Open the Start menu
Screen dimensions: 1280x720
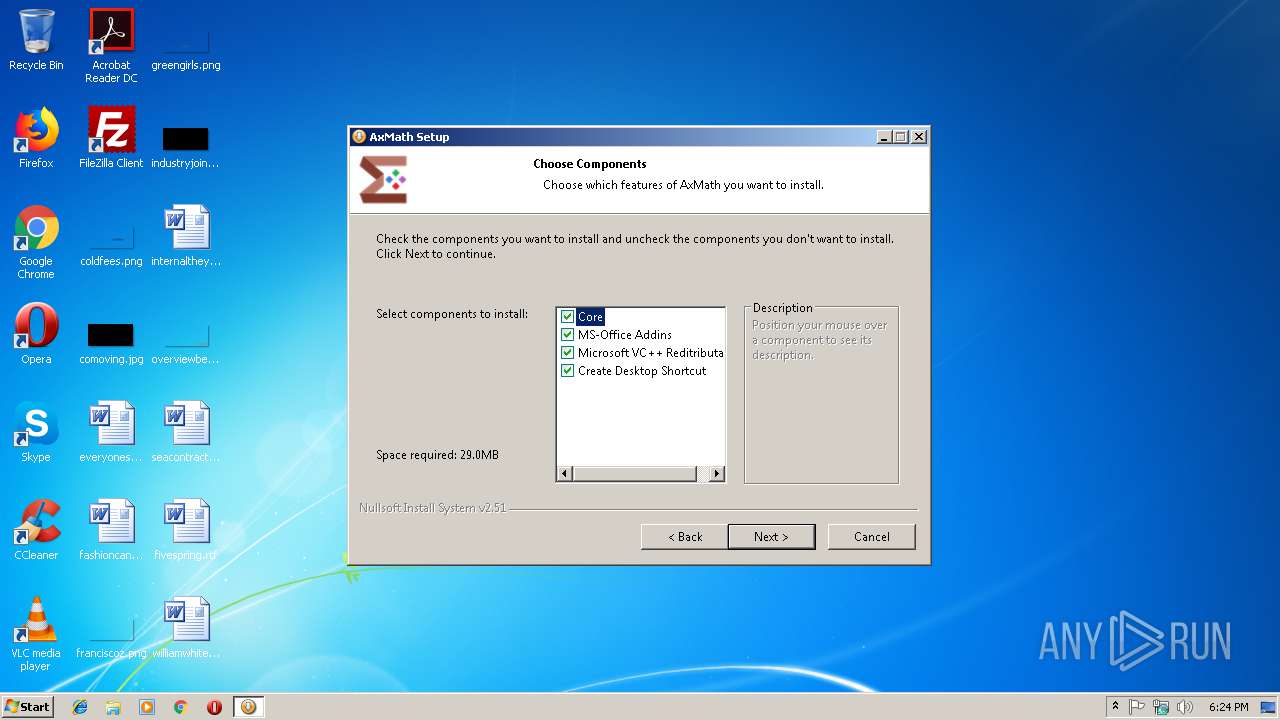[28, 707]
